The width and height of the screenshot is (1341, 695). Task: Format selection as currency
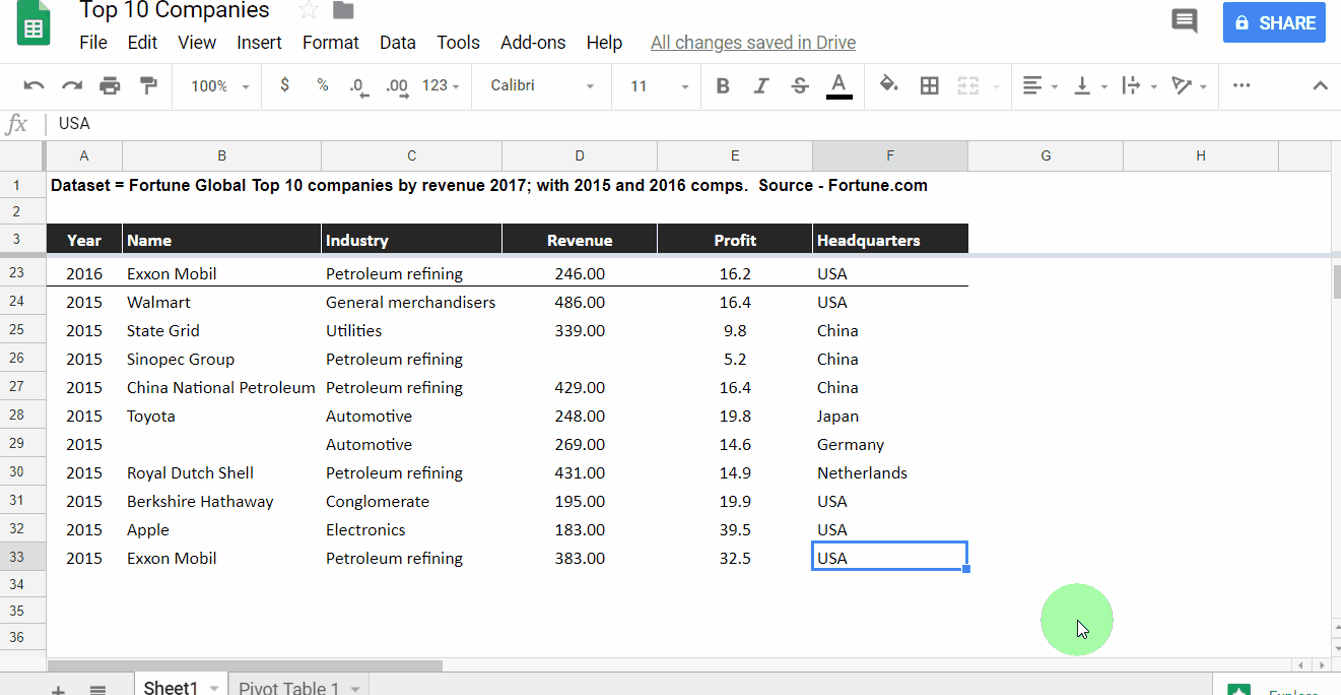(x=285, y=86)
